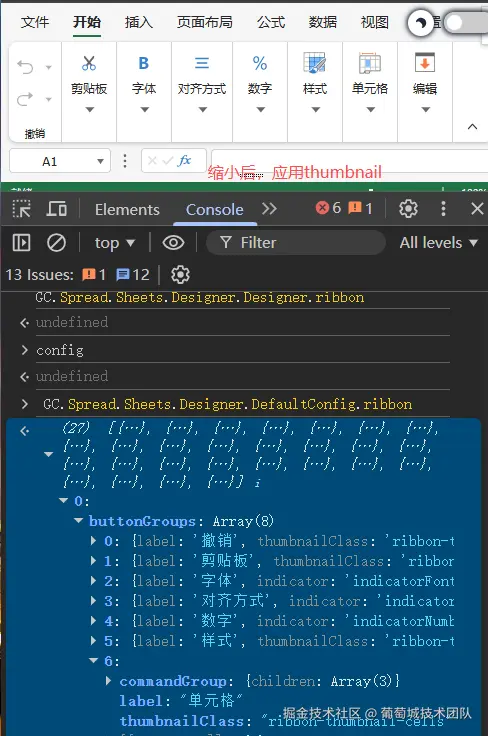Open the All levels log dropdown

[439, 243]
